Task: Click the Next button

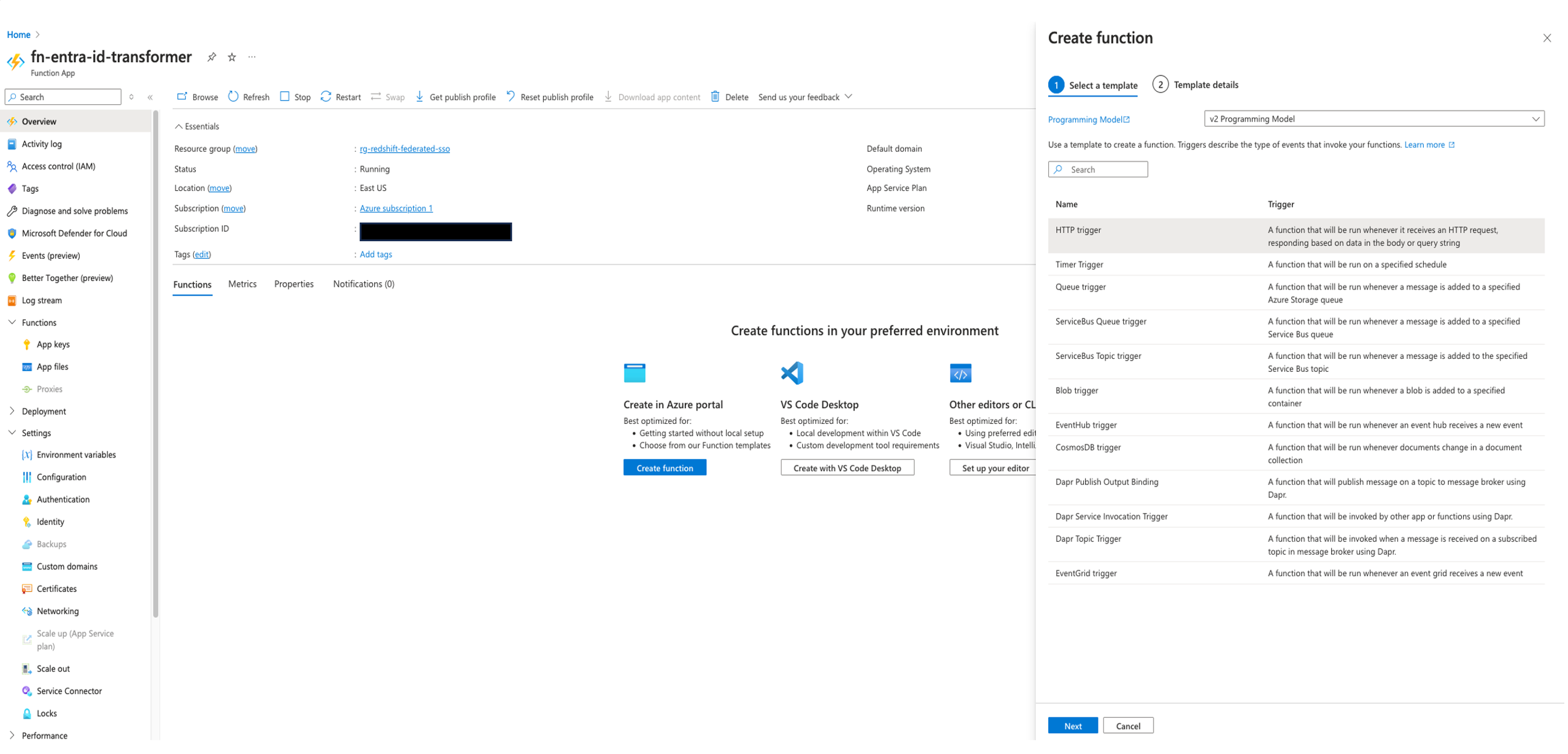Action: (x=1072, y=726)
